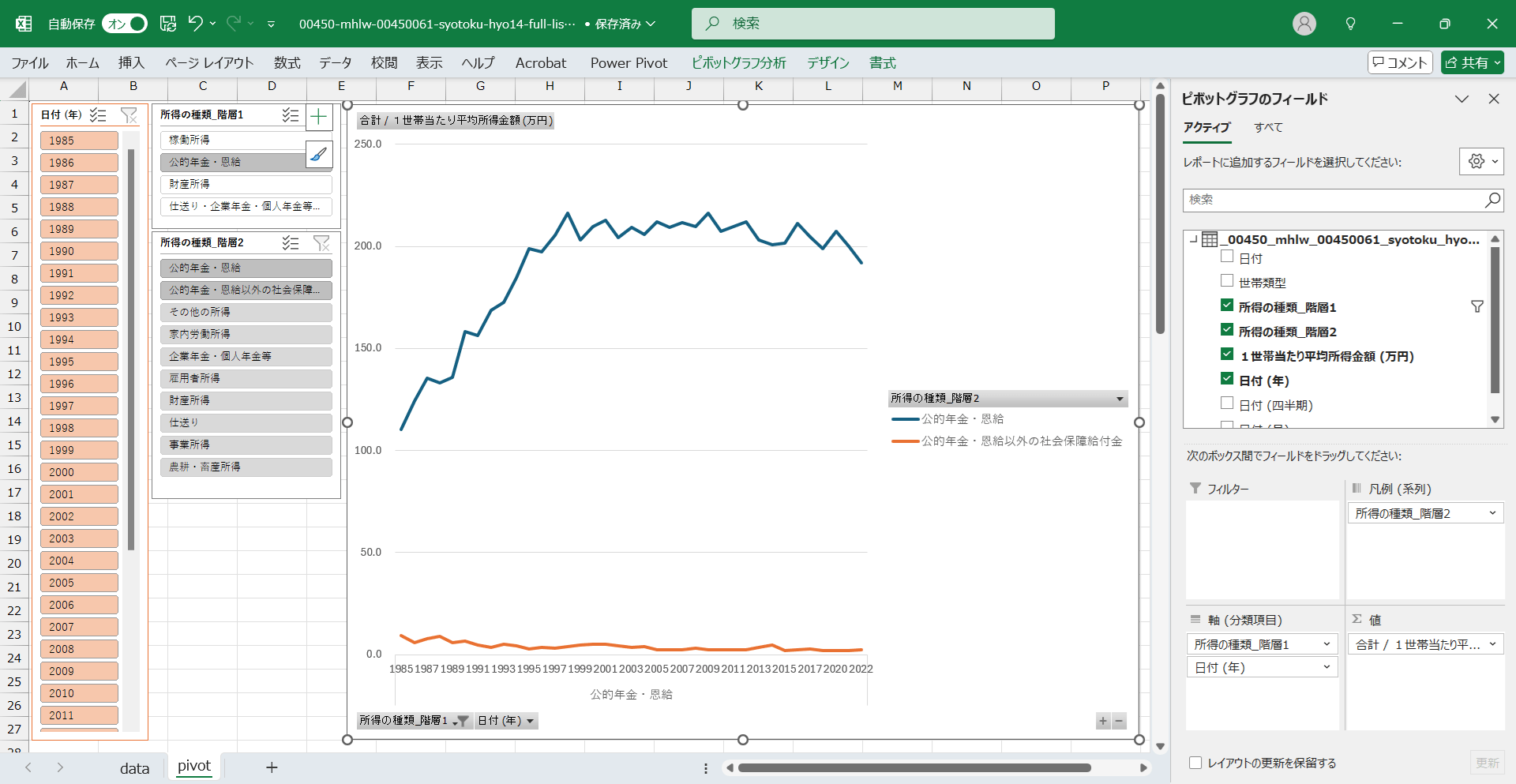Select 1990 in the year slicer
This screenshot has width=1516, height=784.
[79, 251]
